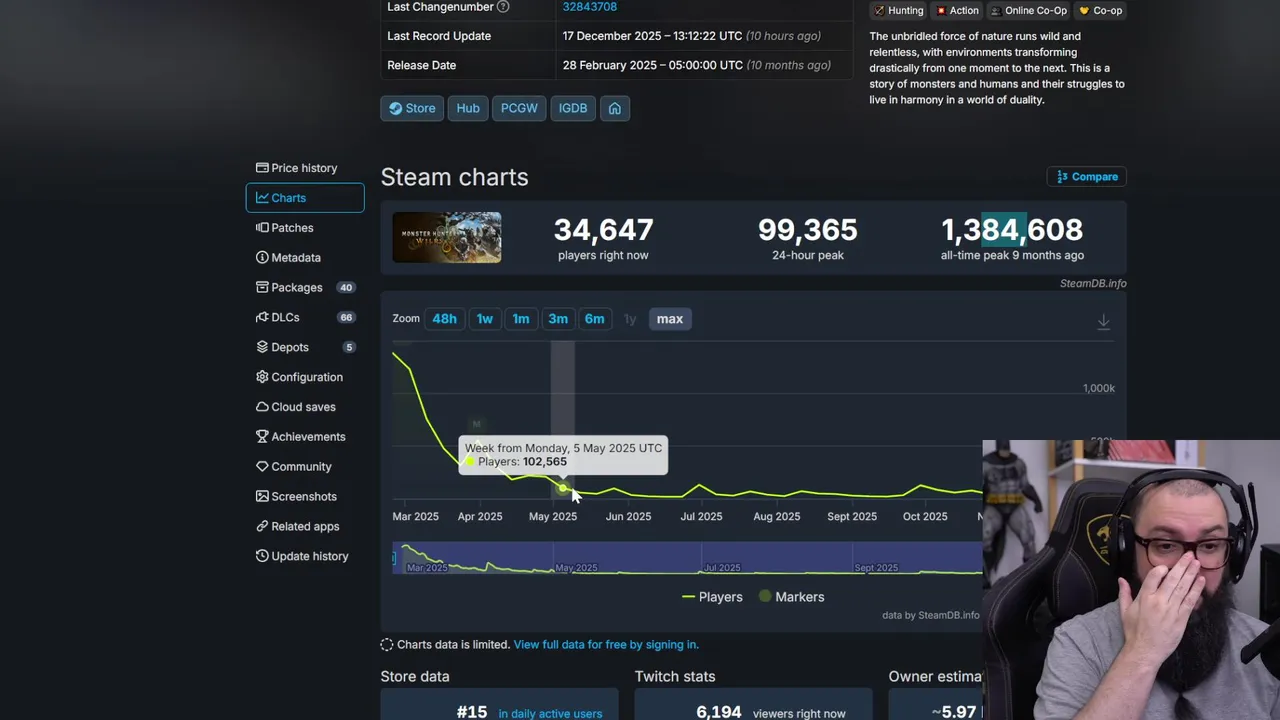Click the Screenshots image icon

(262, 496)
